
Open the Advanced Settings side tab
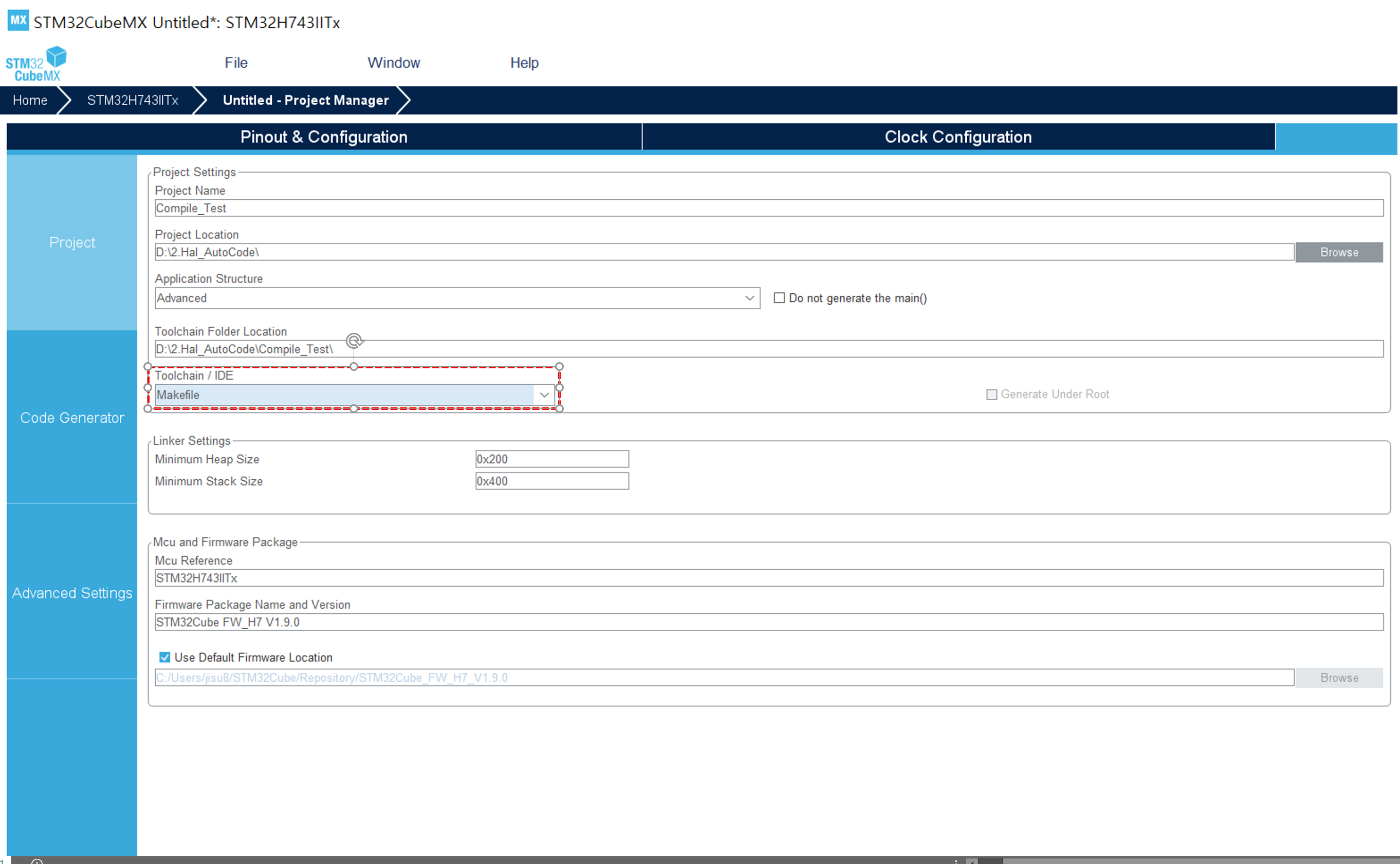(x=72, y=593)
